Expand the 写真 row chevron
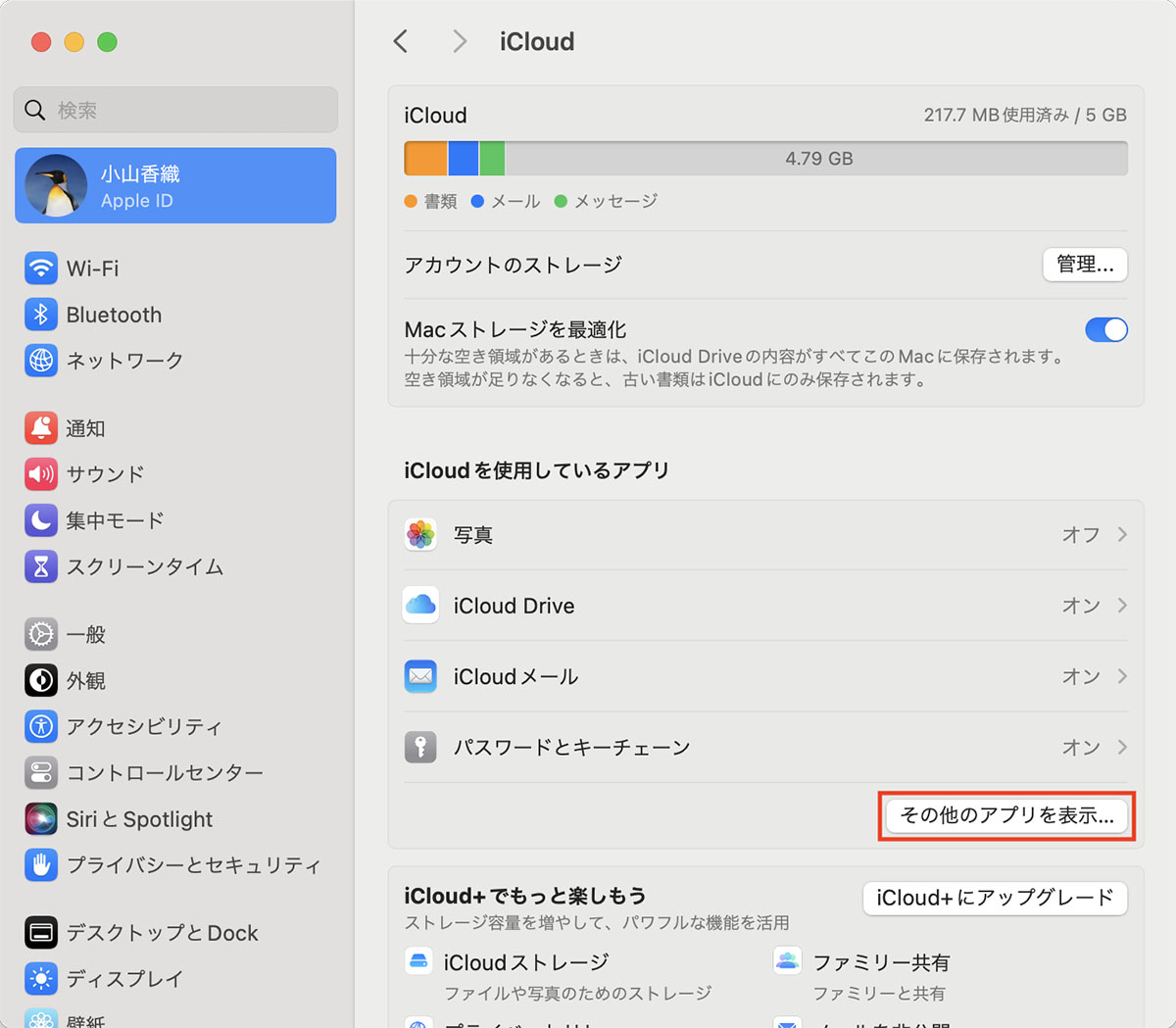 (x=1122, y=534)
